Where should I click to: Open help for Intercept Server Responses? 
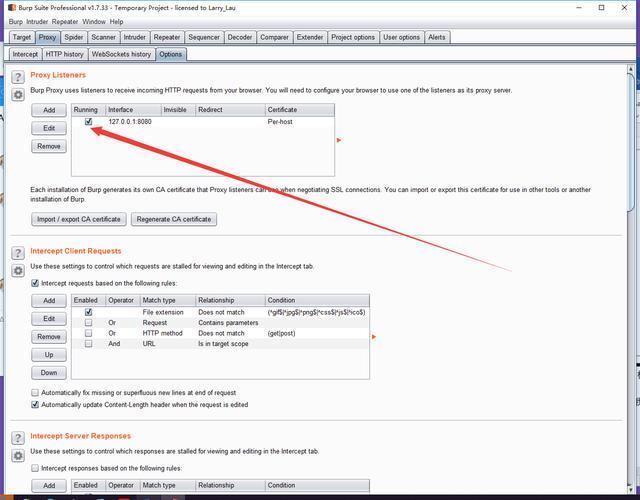pos(18,438)
